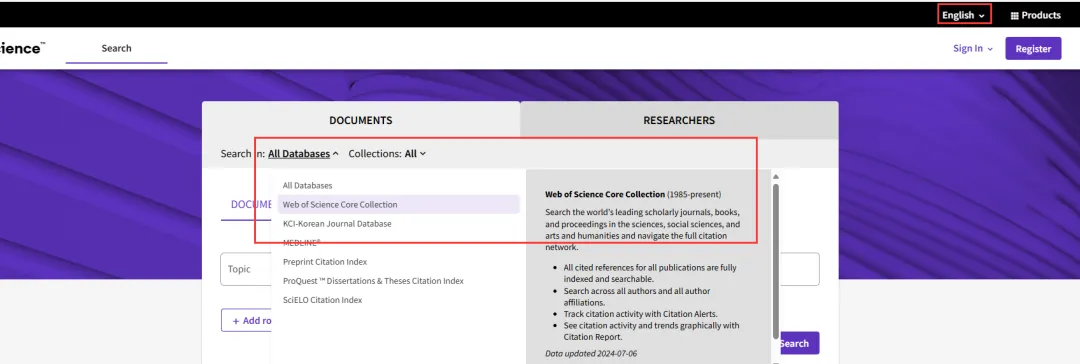Select Web of Science Core Collection option
The width and height of the screenshot is (1080, 364).
click(x=398, y=204)
